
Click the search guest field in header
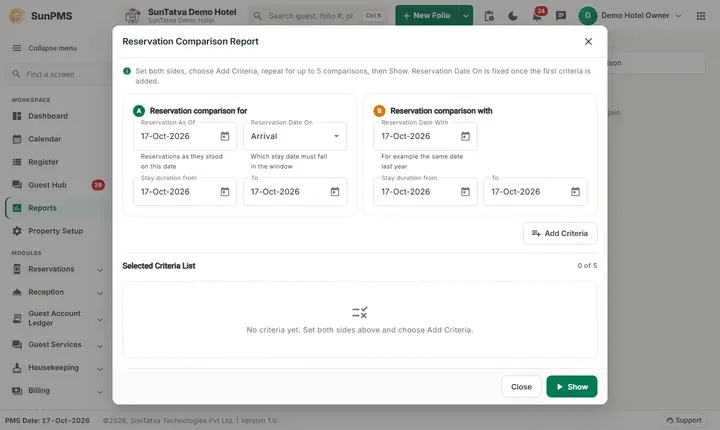(x=319, y=16)
